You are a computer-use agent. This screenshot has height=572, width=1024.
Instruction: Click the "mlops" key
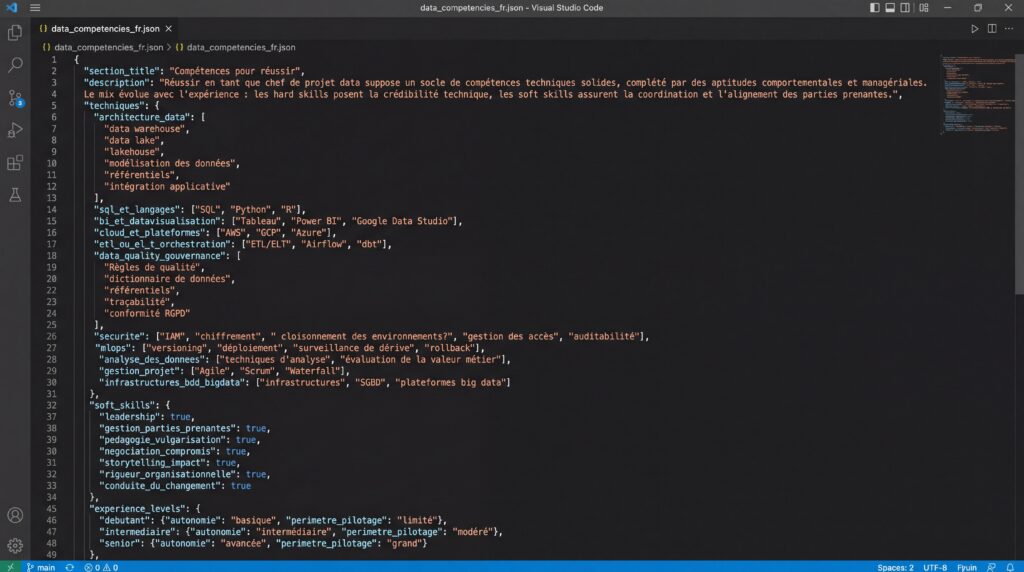[113, 348]
